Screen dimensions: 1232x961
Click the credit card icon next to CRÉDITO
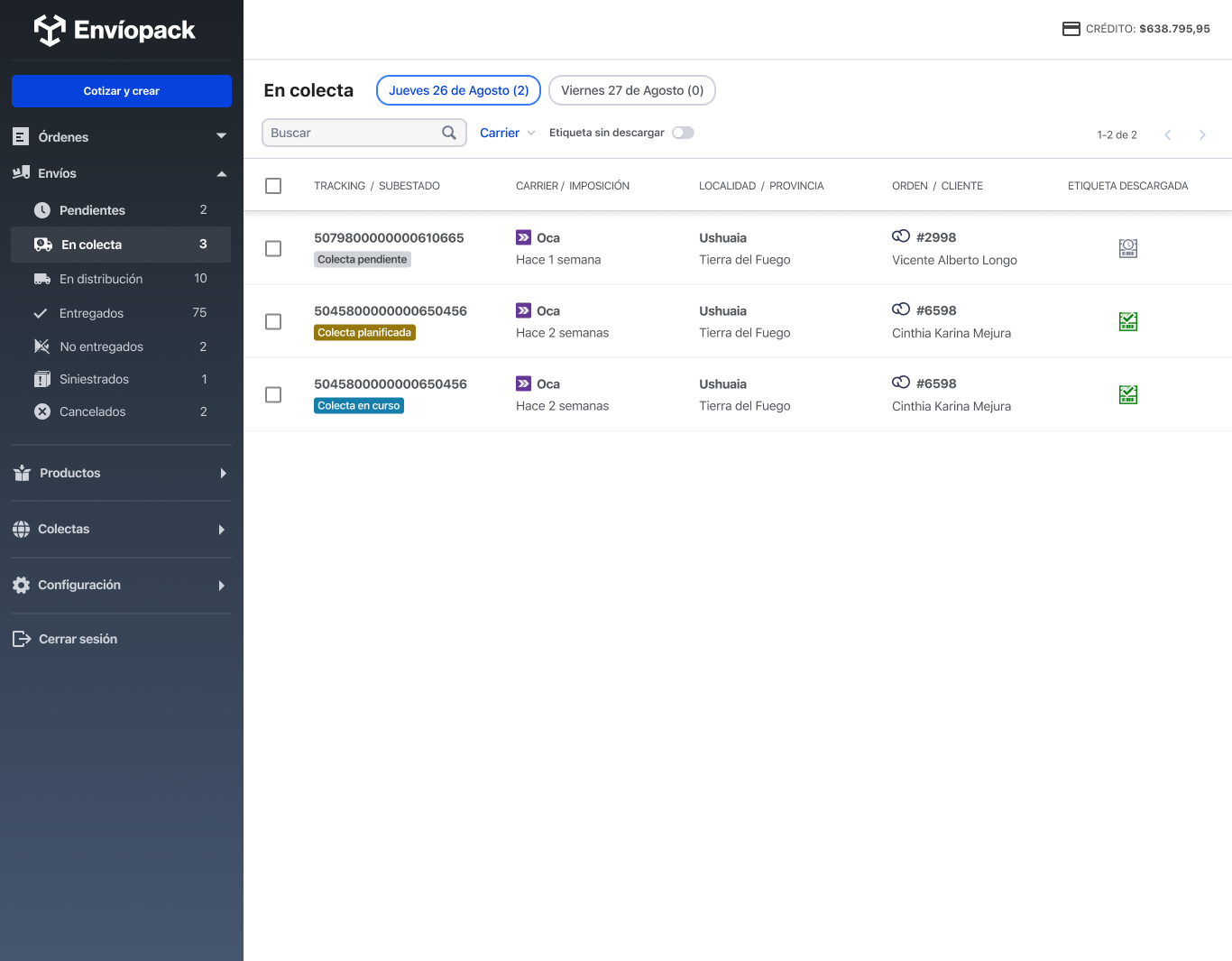click(x=1071, y=29)
